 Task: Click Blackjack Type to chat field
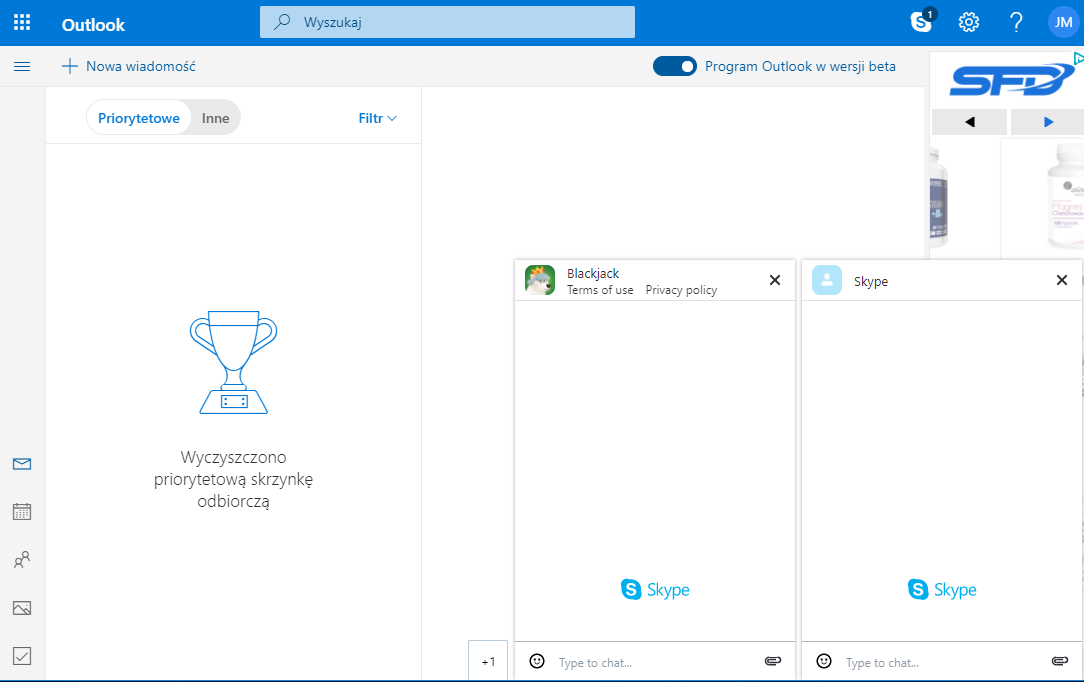pyautogui.click(x=653, y=663)
